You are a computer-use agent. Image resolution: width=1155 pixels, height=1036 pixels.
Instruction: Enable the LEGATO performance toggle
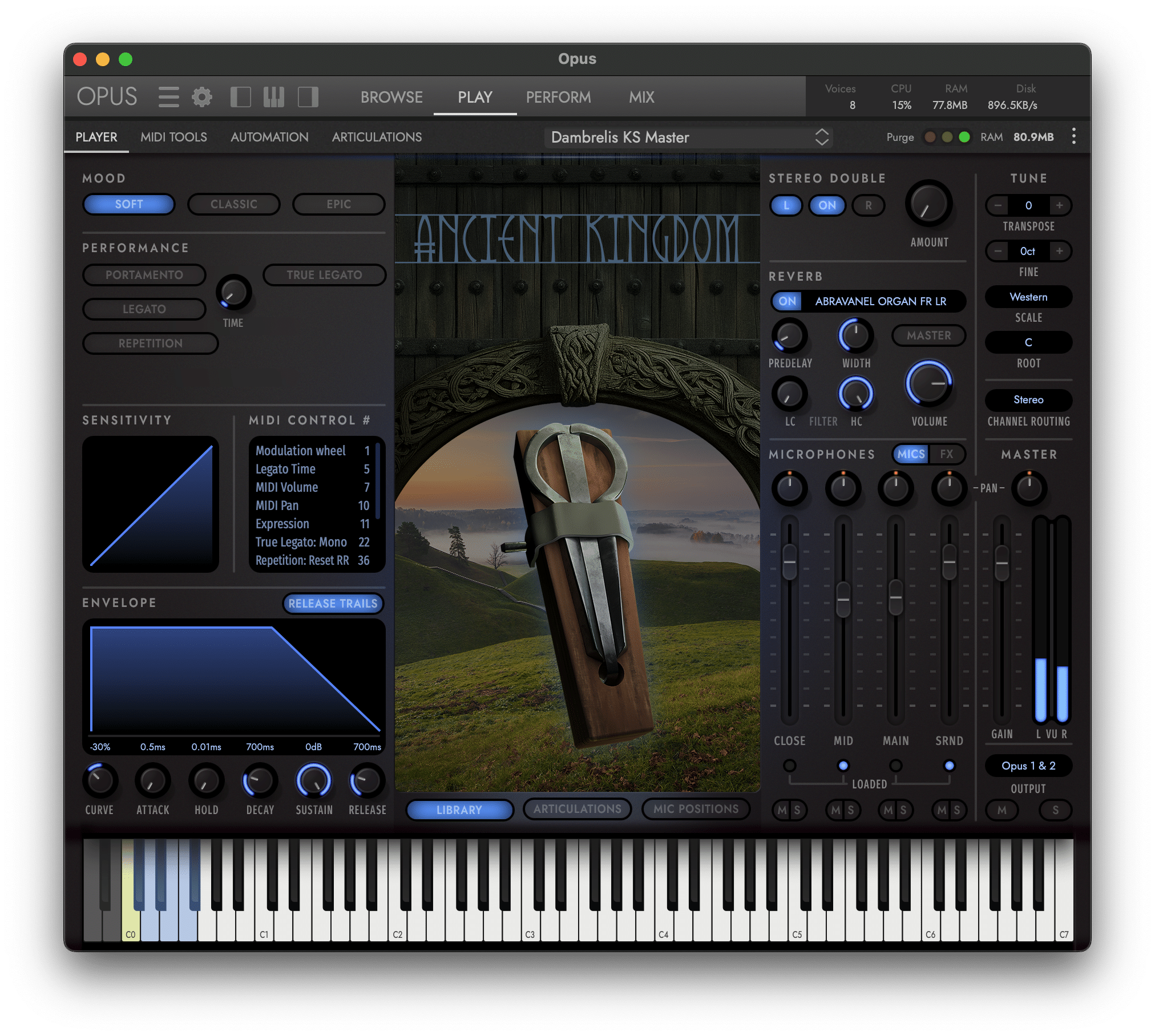pyautogui.click(x=144, y=309)
